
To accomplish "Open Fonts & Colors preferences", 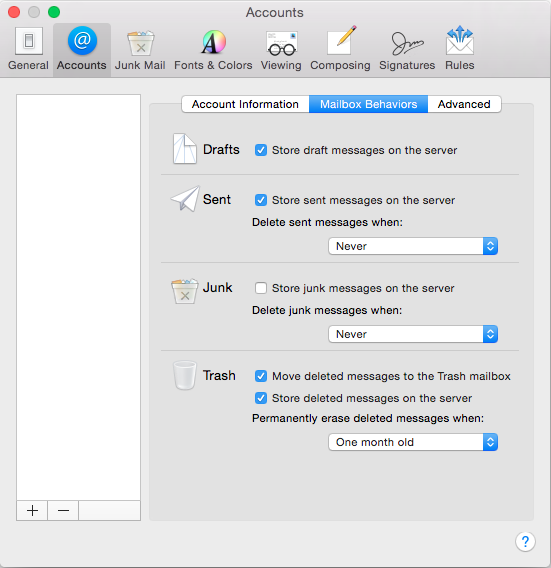I will coord(213,49).
